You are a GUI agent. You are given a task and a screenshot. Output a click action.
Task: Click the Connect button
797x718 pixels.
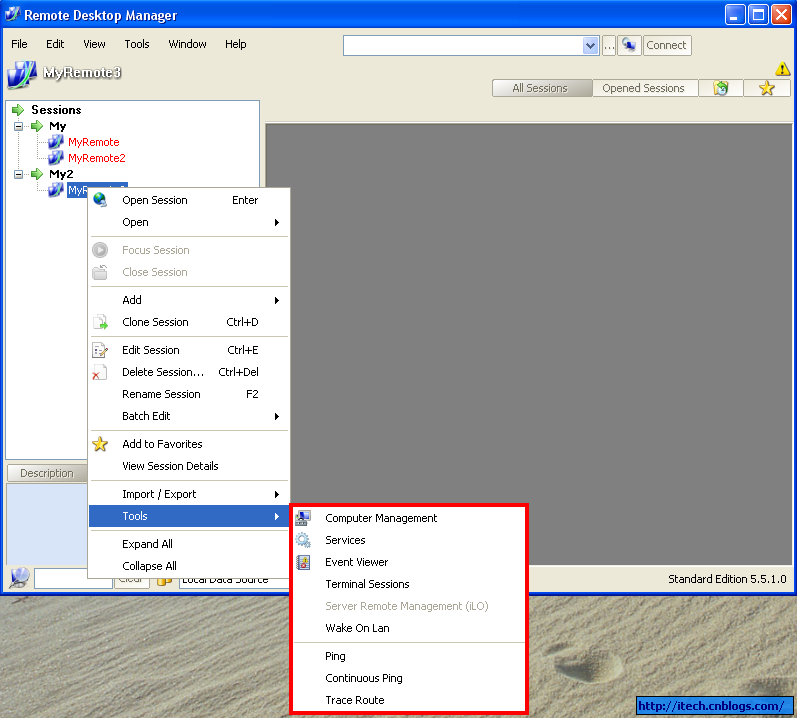(x=667, y=45)
